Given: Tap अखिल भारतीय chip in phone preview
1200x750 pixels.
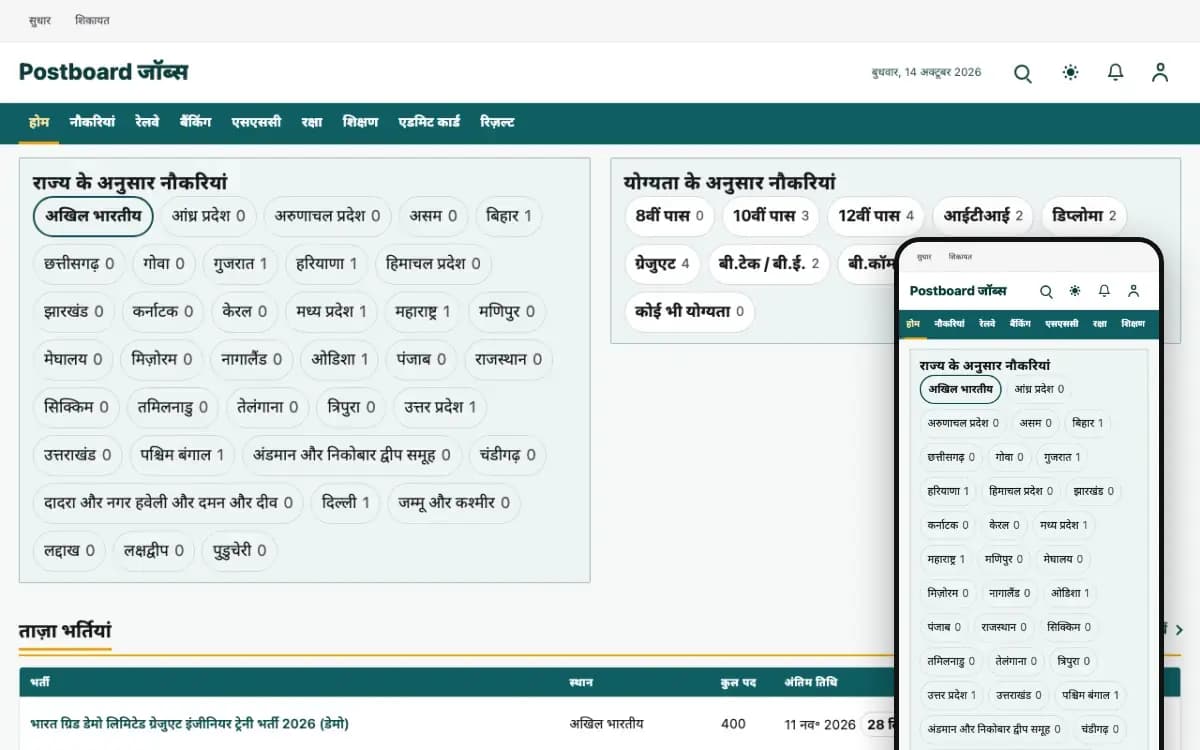Looking at the screenshot, I should click(961, 389).
